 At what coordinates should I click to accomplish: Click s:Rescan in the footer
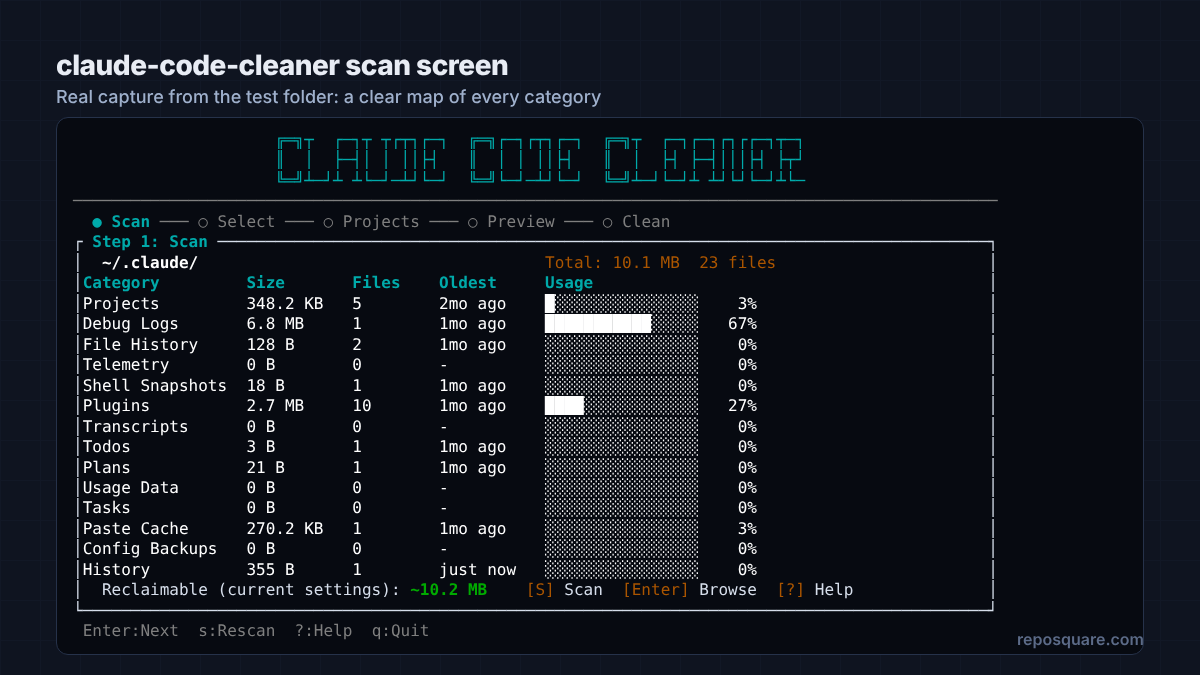pyautogui.click(x=236, y=631)
